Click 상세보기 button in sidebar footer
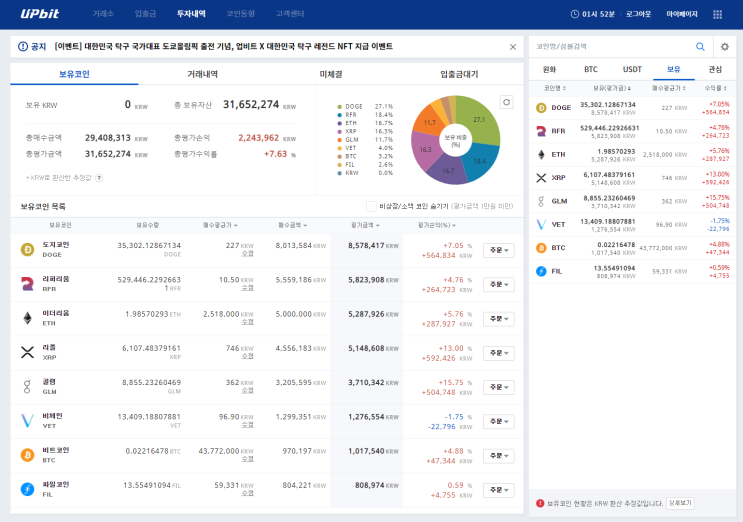The height and width of the screenshot is (522, 743). pos(680,503)
